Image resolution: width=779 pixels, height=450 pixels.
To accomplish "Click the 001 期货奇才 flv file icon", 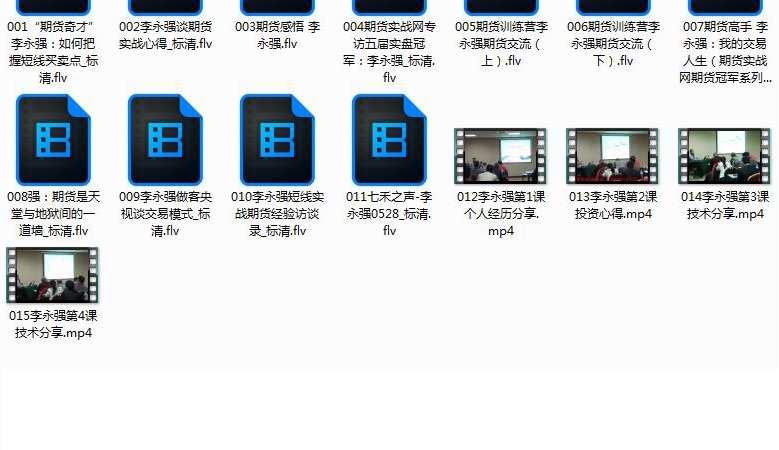I will [x=53, y=7].
